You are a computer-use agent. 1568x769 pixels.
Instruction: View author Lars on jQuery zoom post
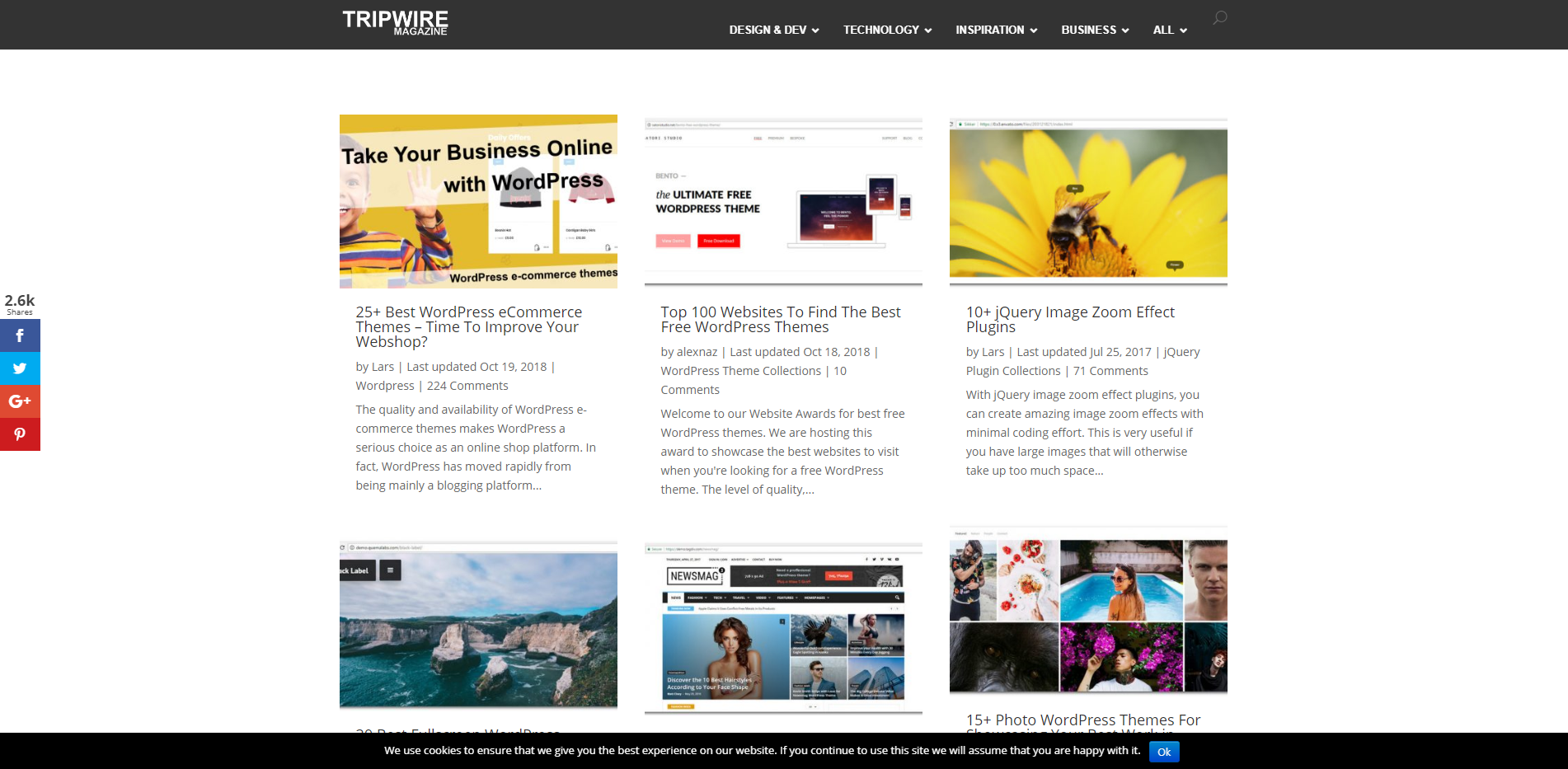pos(993,352)
